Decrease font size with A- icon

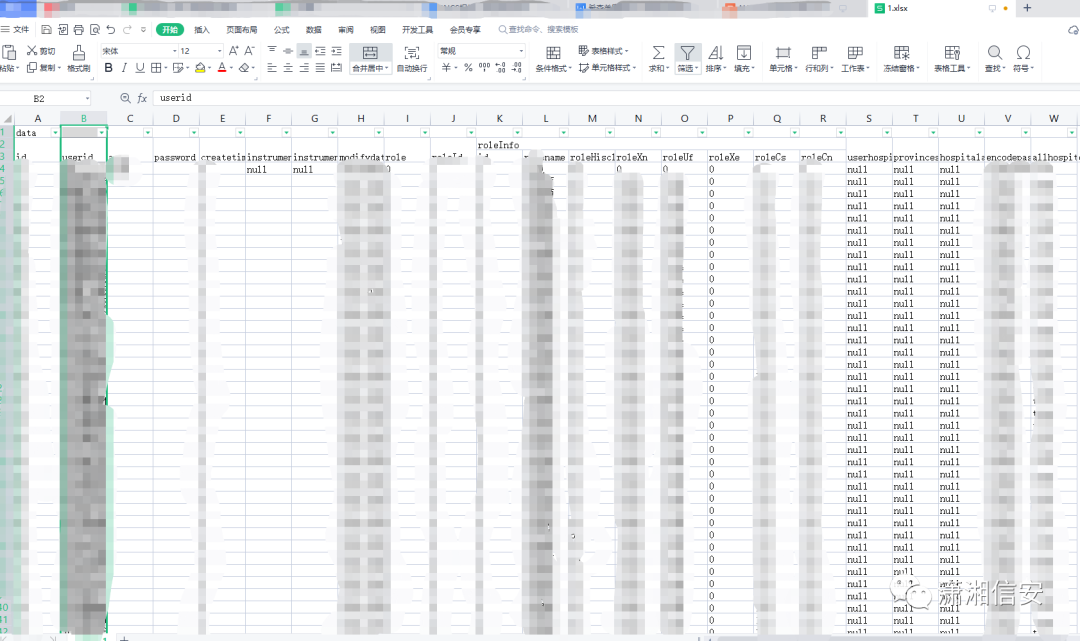tap(249, 50)
